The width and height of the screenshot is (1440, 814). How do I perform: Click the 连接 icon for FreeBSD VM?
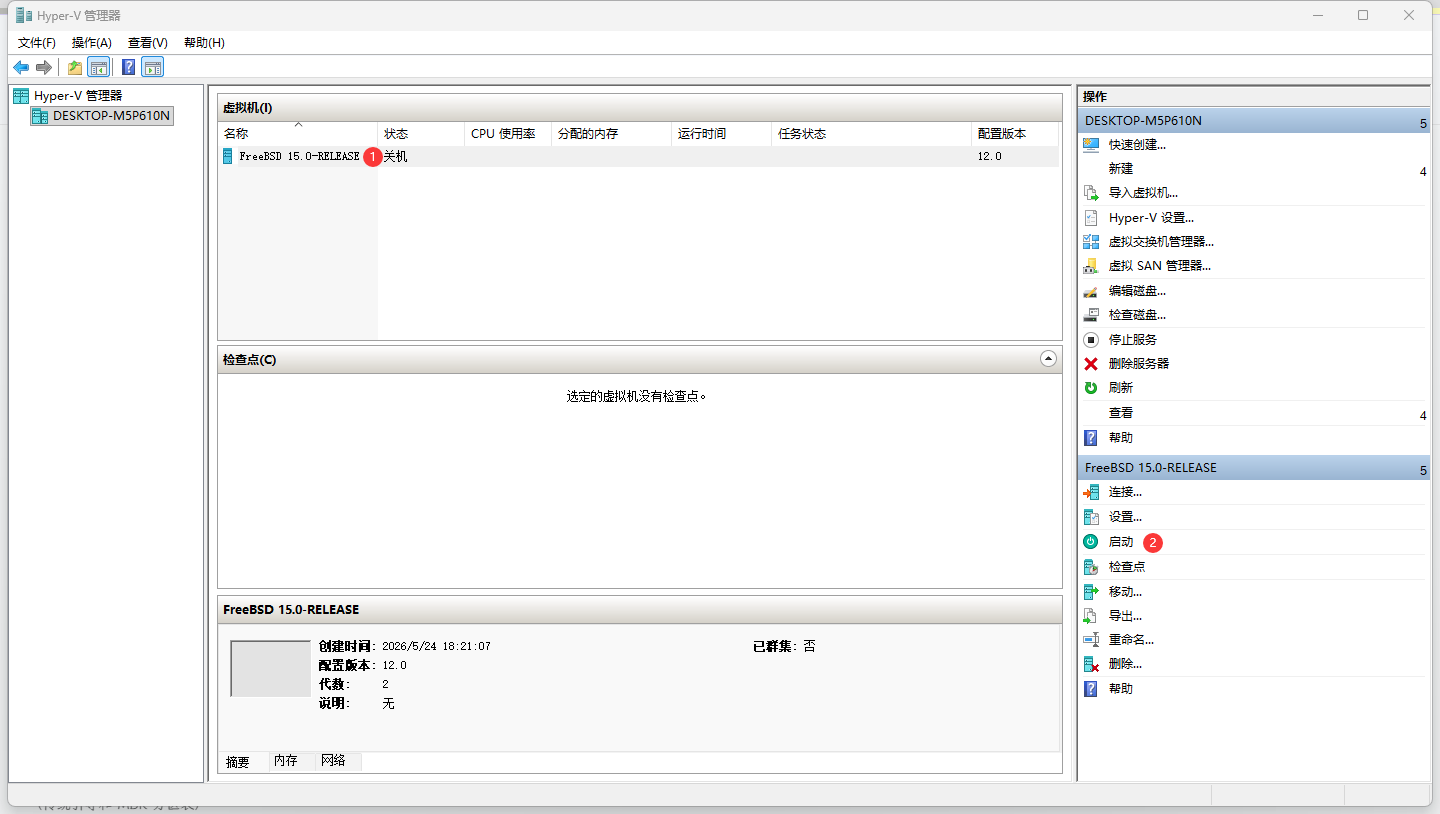pos(1091,492)
